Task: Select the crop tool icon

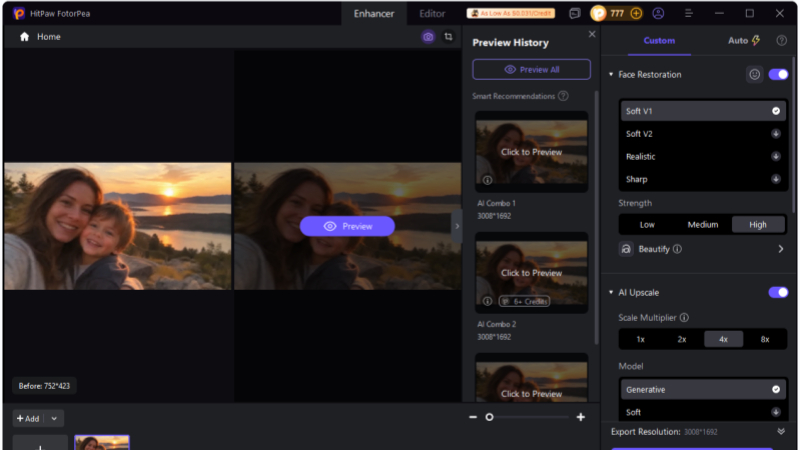Action: (x=448, y=37)
